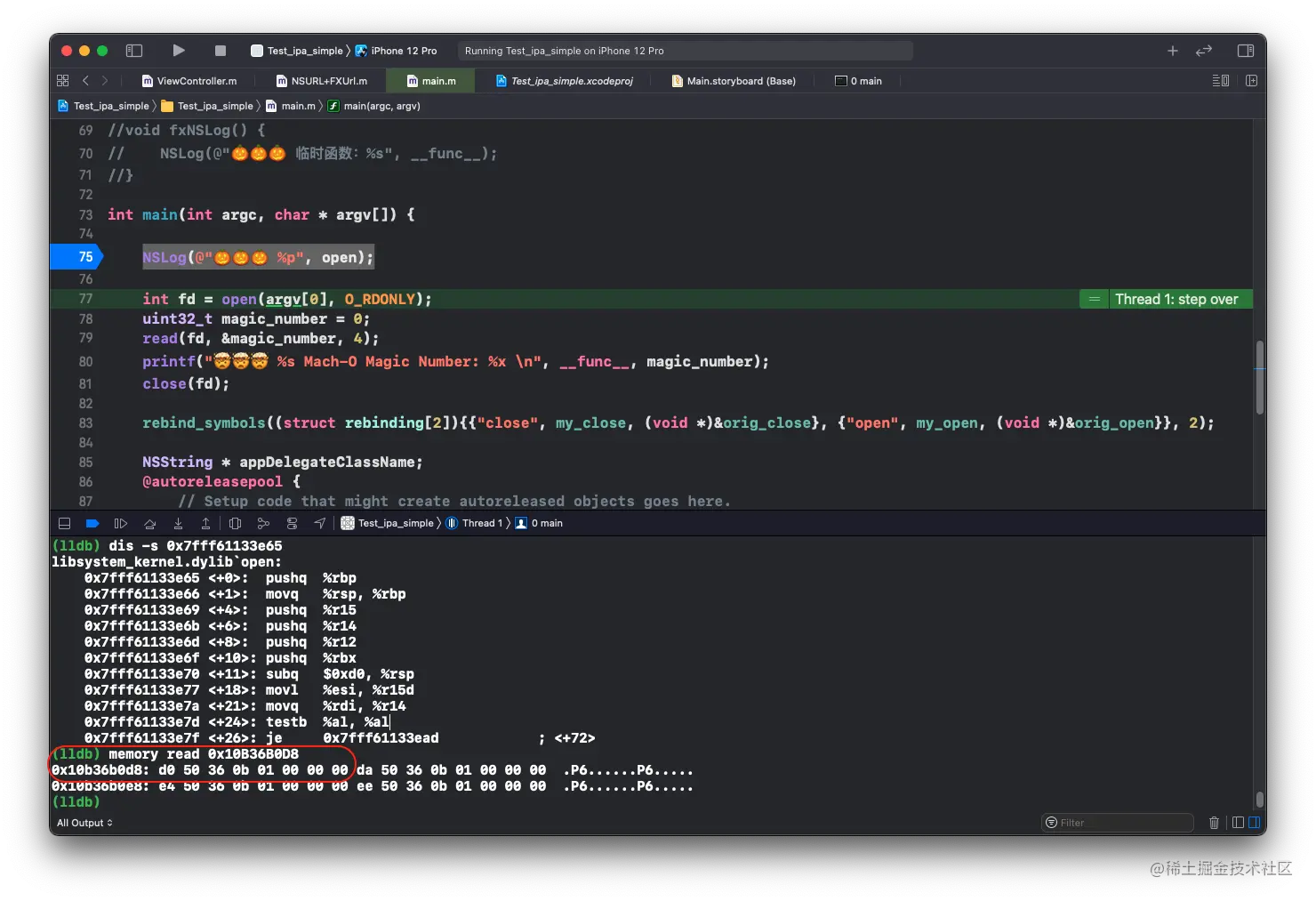This screenshot has height=901, width=1316.
Task: Open Main.storyboard (Base) tab
Action: point(734,81)
